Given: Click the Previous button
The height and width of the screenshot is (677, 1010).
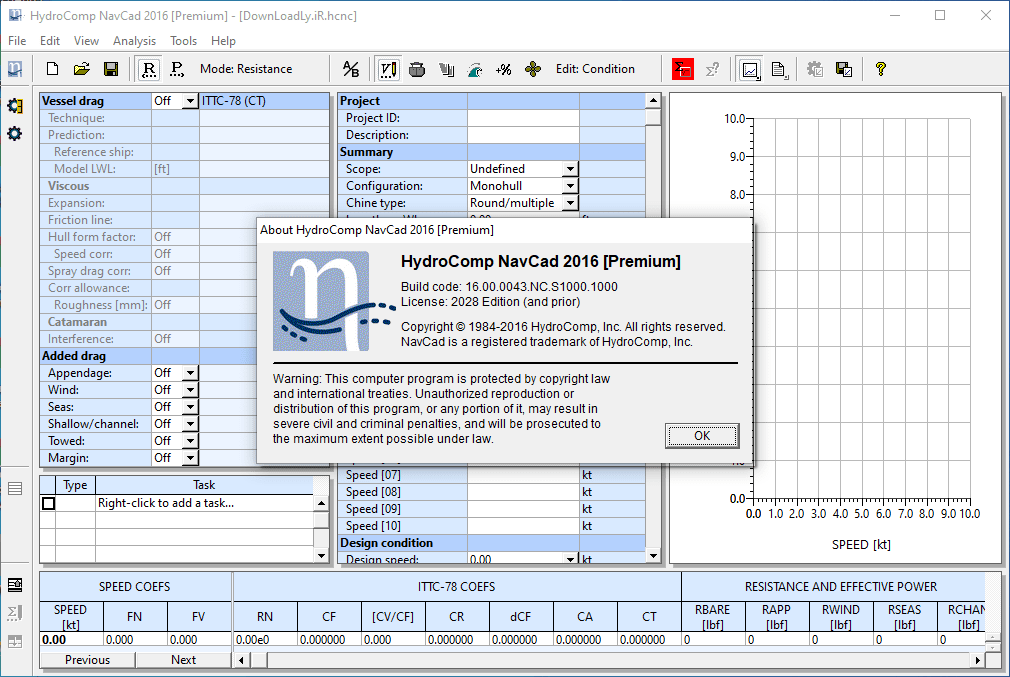Looking at the screenshot, I should pos(88,660).
